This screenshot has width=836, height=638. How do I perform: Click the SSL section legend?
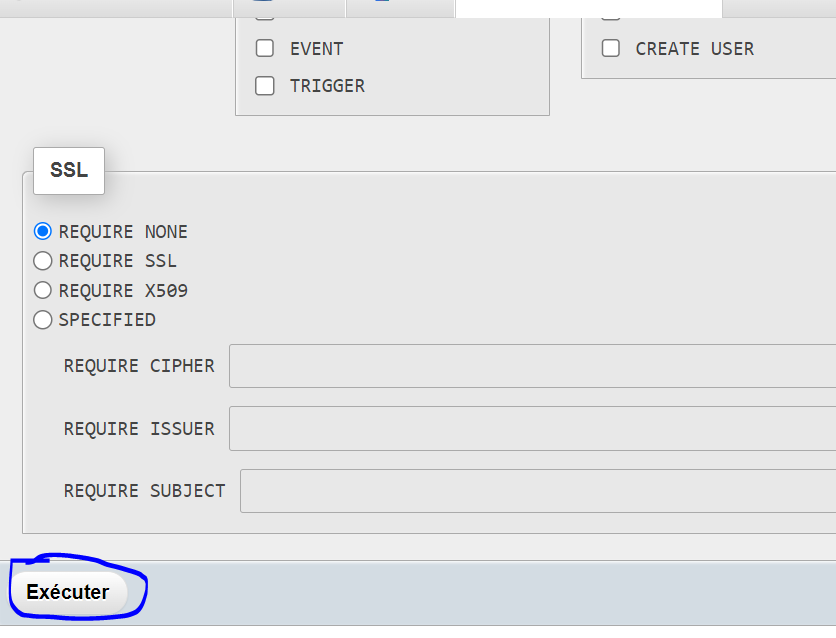[68, 170]
